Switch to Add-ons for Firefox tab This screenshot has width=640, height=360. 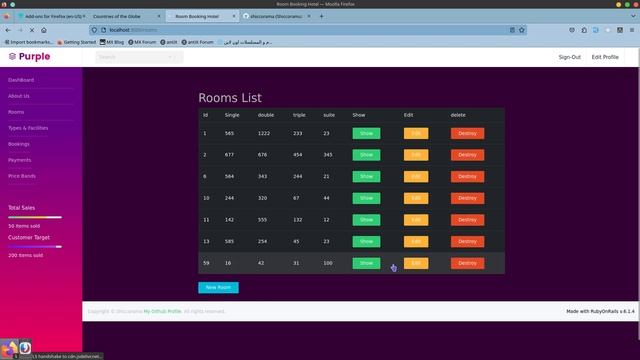coord(51,16)
